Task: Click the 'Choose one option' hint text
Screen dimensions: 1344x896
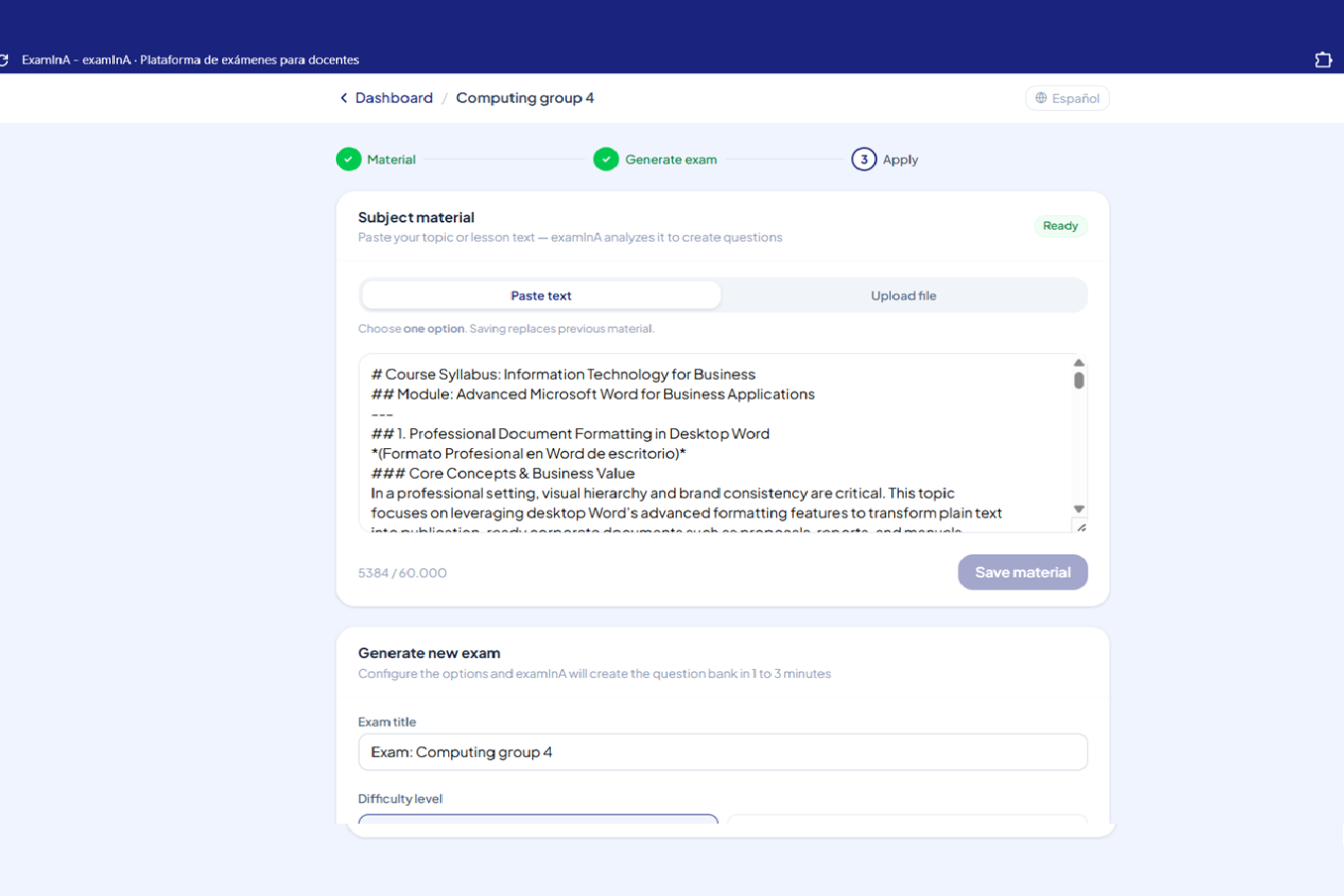Action: tap(506, 329)
